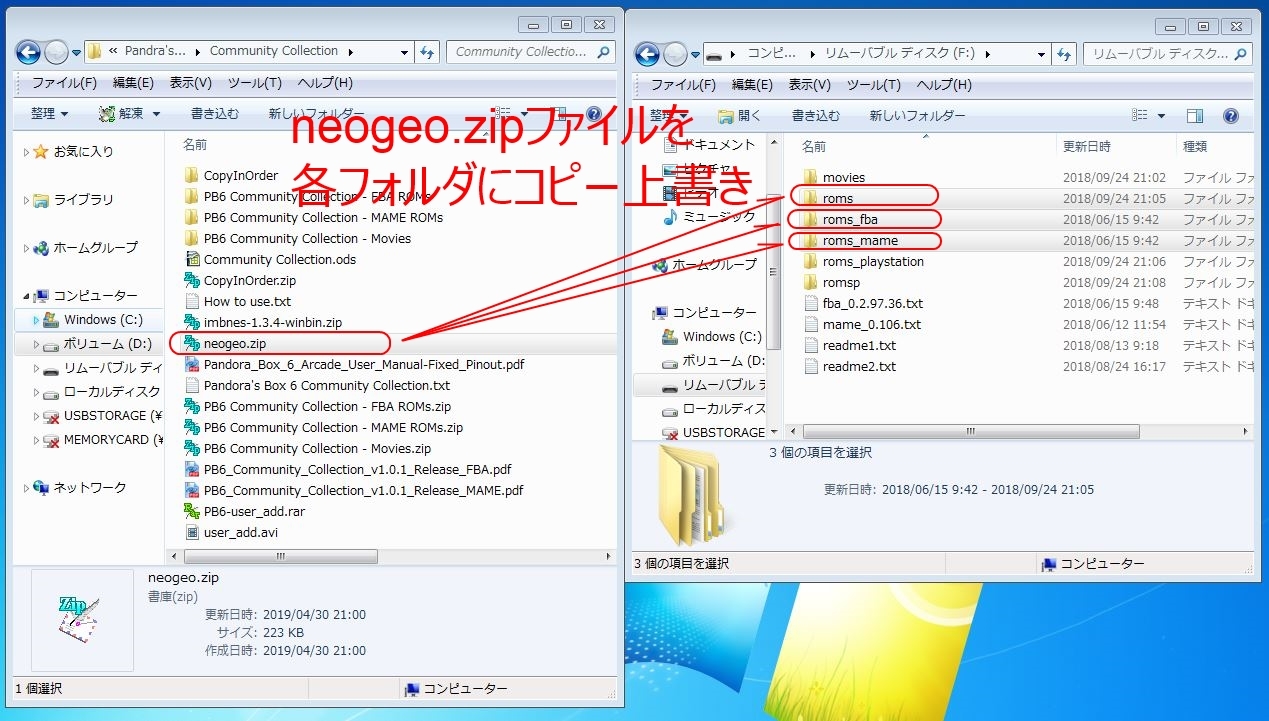Open the 整理 dropdown in Community Collection window

pyautogui.click(x=49, y=114)
